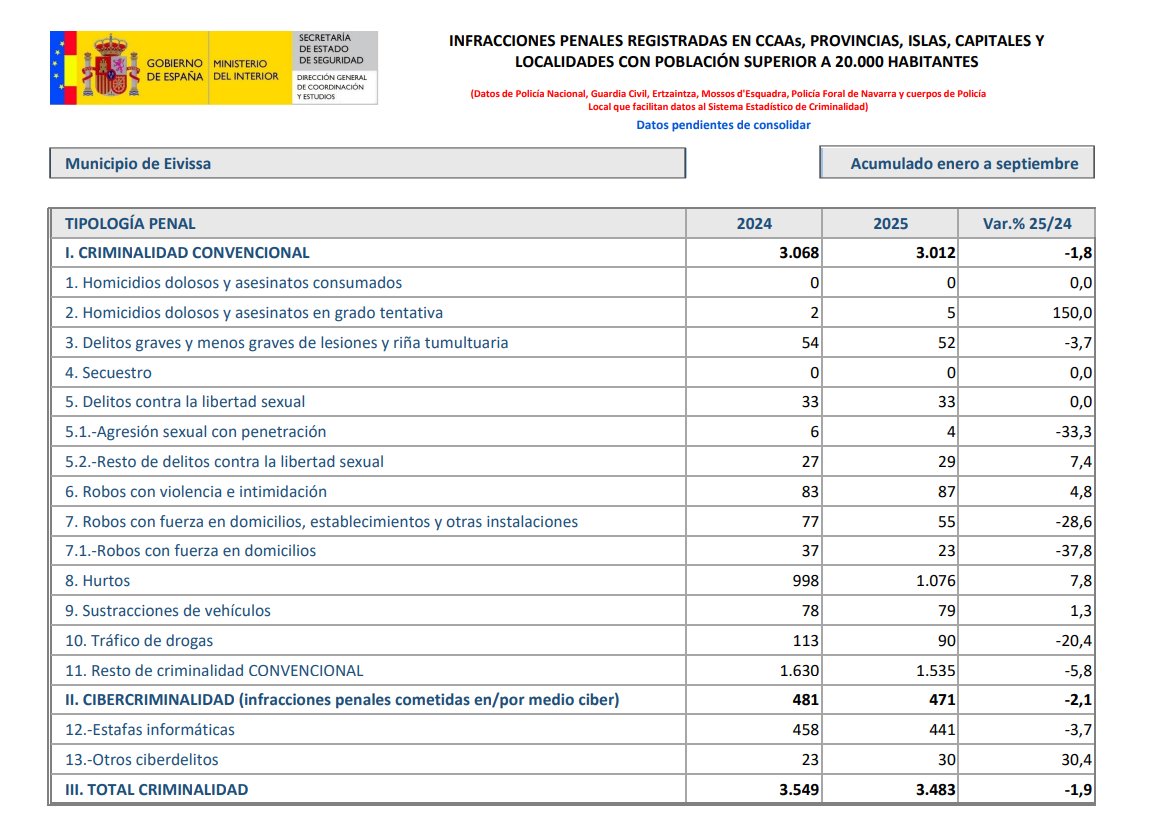
Task: Click the 12.-Estafas informáticas row label
Action: tap(150, 730)
